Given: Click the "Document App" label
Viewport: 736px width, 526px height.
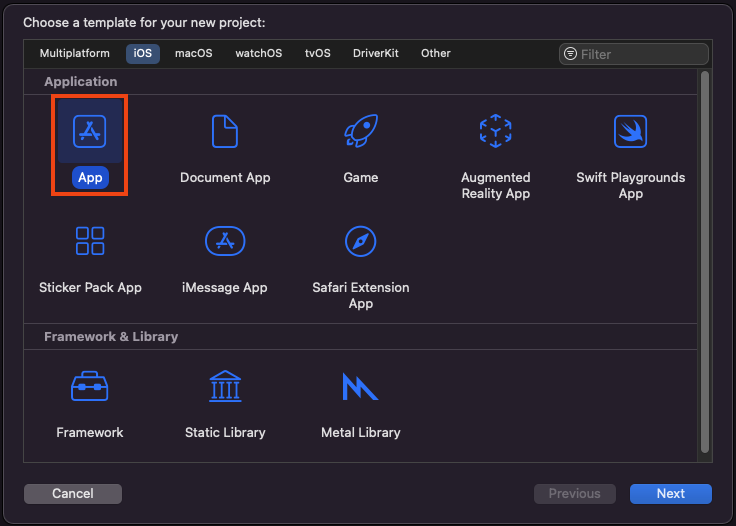Looking at the screenshot, I should pos(225,178).
